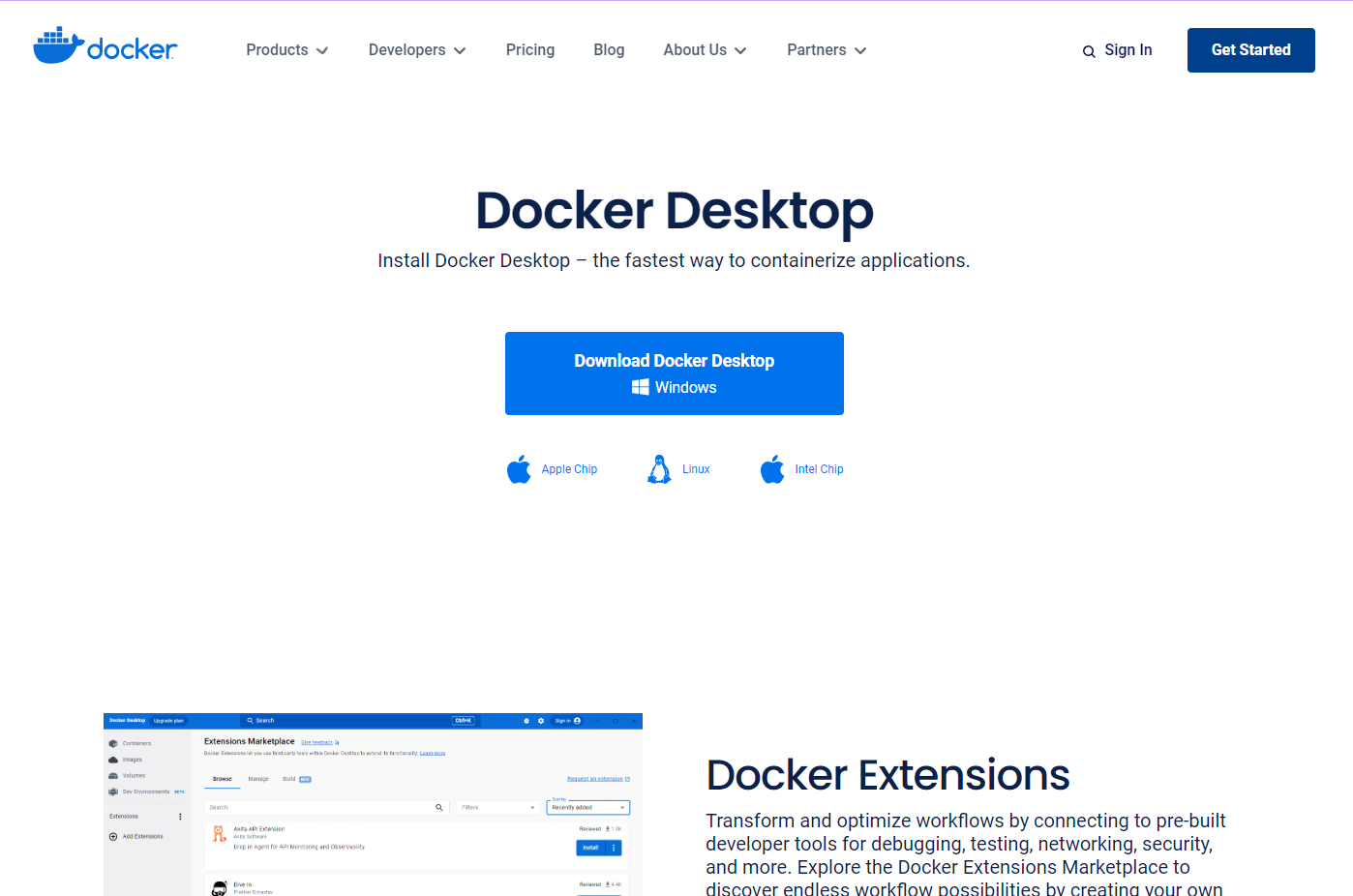Click Upgrade plan in the preview screenshot
1353x896 pixels.
click(168, 721)
